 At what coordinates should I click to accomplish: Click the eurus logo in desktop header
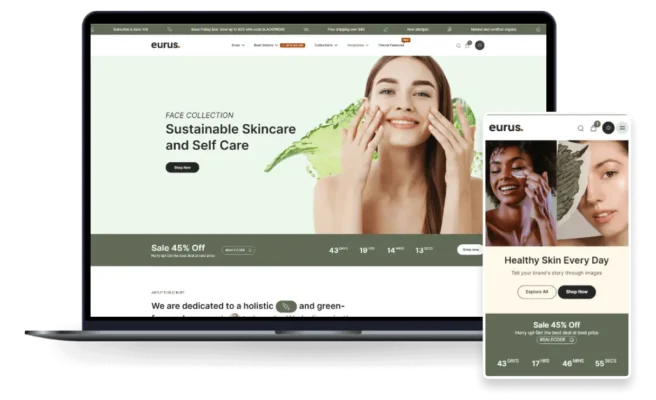[165, 45]
